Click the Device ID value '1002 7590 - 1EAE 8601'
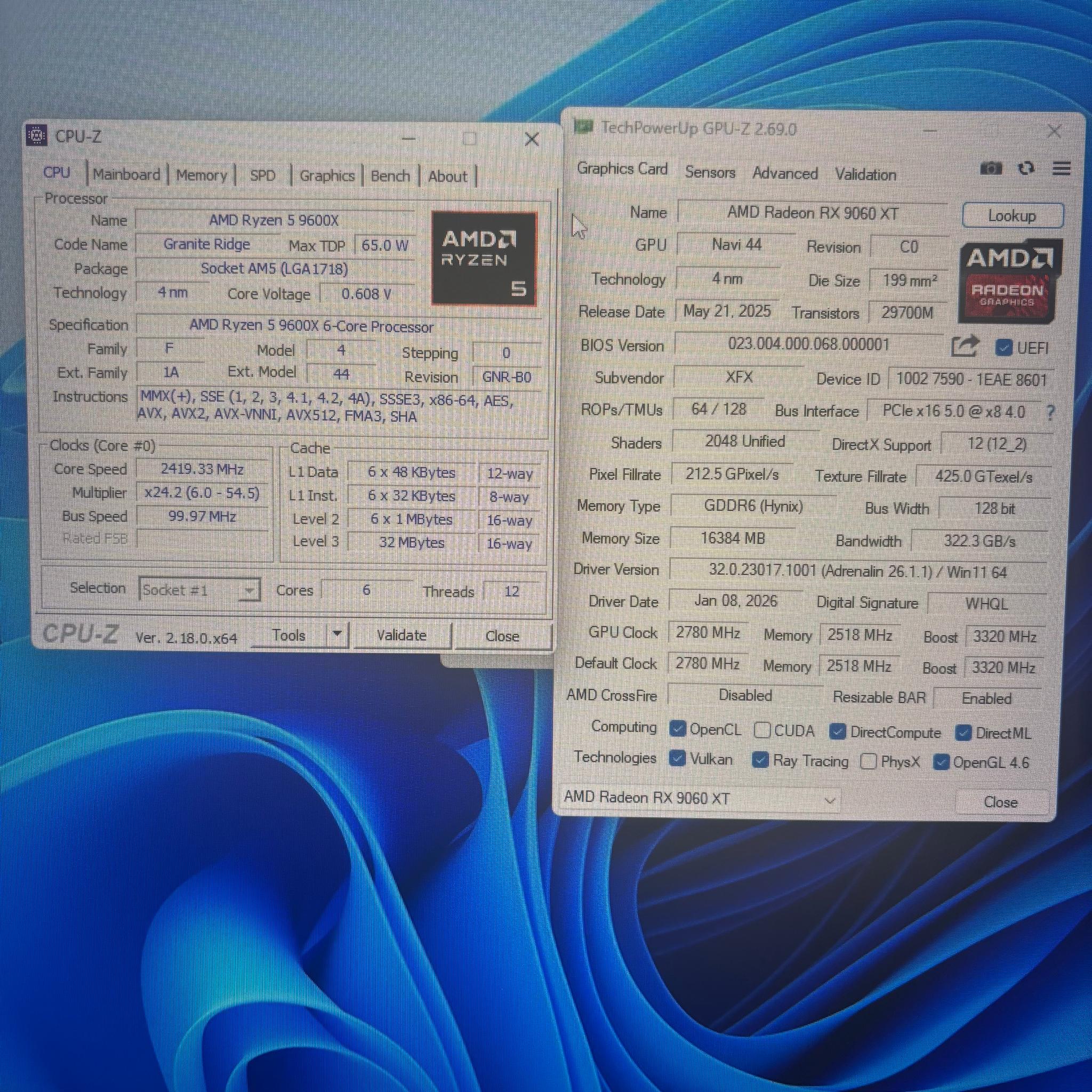The height and width of the screenshot is (1092, 1092). tap(971, 379)
